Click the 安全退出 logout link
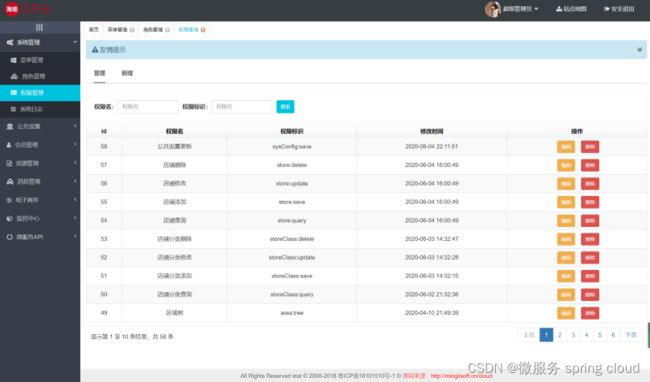This screenshot has width=650, height=382. [x=619, y=9]
